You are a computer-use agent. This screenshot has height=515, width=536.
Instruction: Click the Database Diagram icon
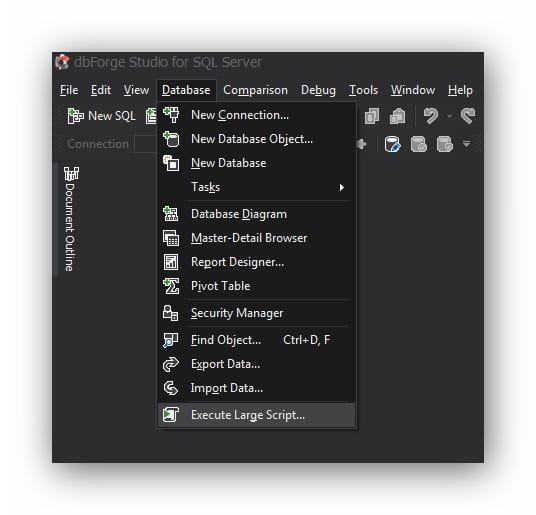pyautogui.click(x=171, y=214)
